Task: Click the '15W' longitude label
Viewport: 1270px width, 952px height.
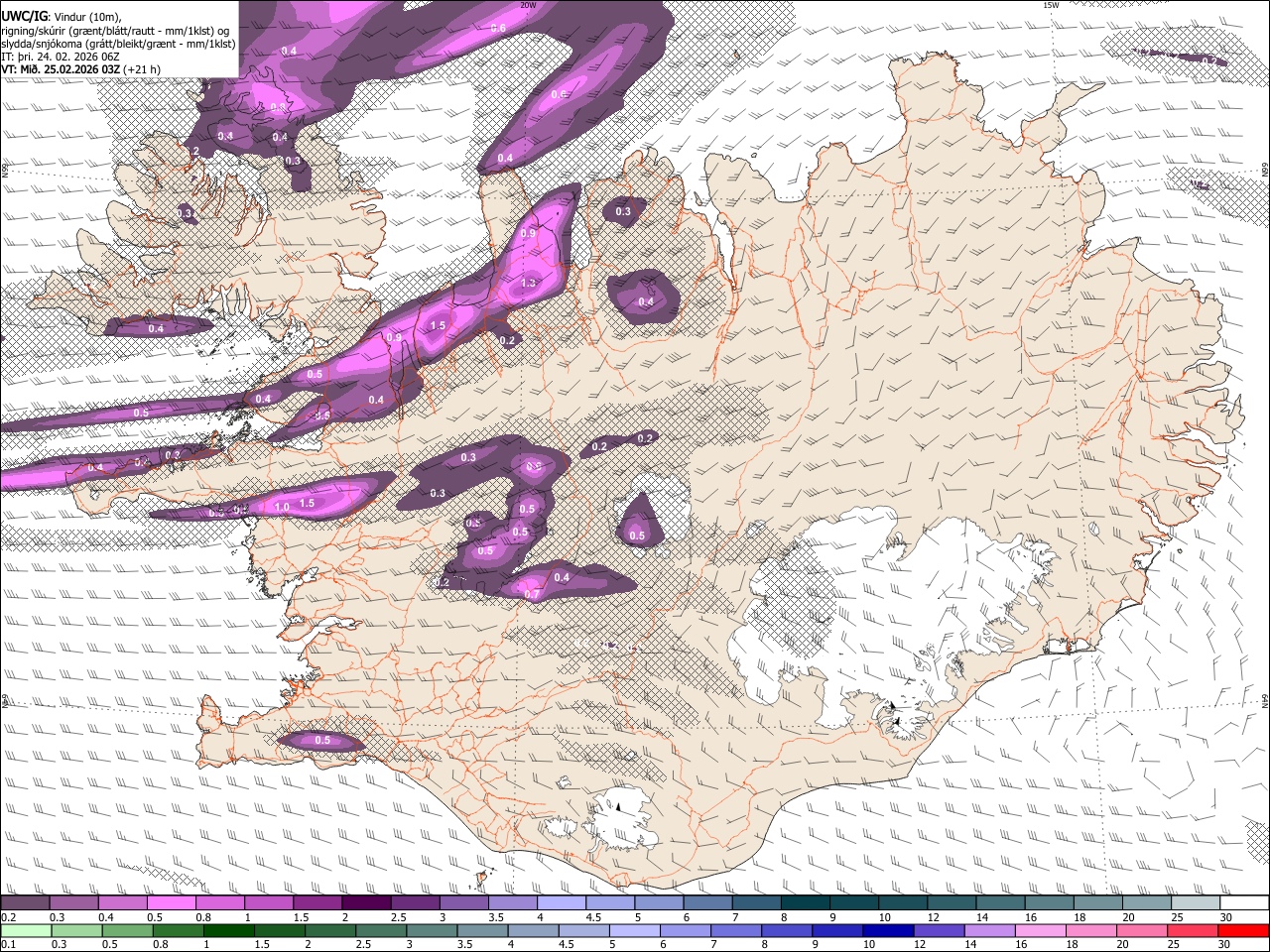Action: click(1051, 5)
